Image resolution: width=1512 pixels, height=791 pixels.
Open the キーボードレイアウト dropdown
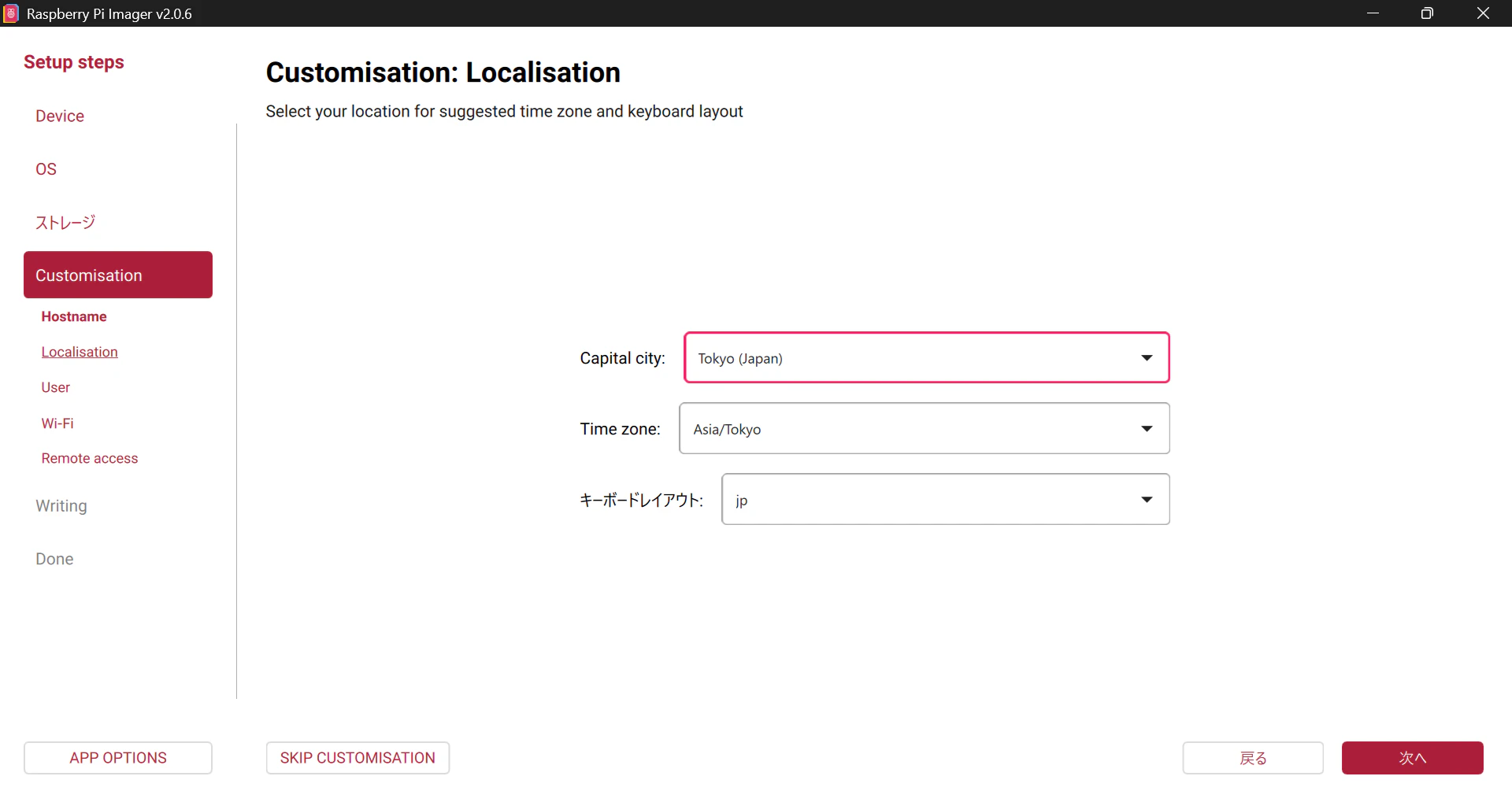[946, 500]
